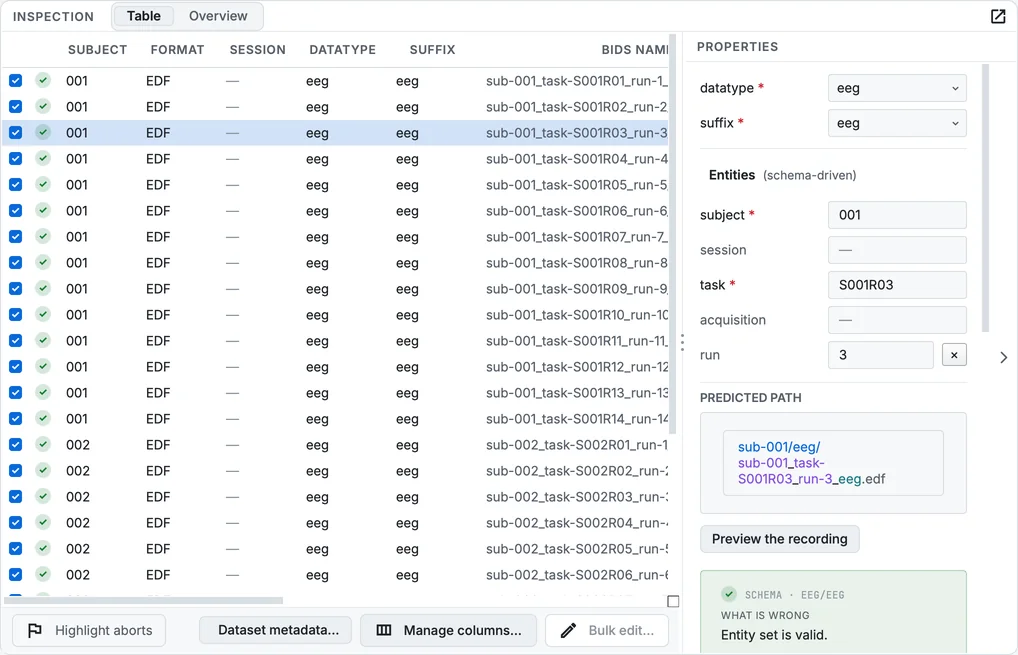
Task: Click the task entity field showing S001R03
Action: [x=897, y=285]
